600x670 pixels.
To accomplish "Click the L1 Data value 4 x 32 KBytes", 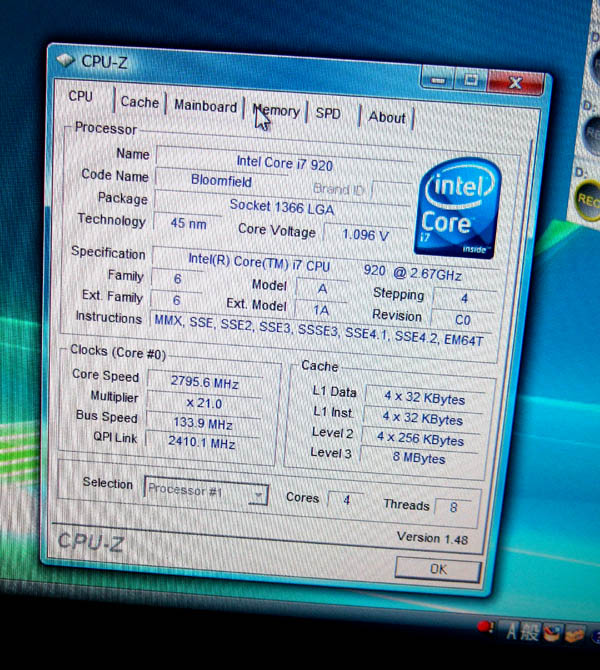I will [424, 397].
